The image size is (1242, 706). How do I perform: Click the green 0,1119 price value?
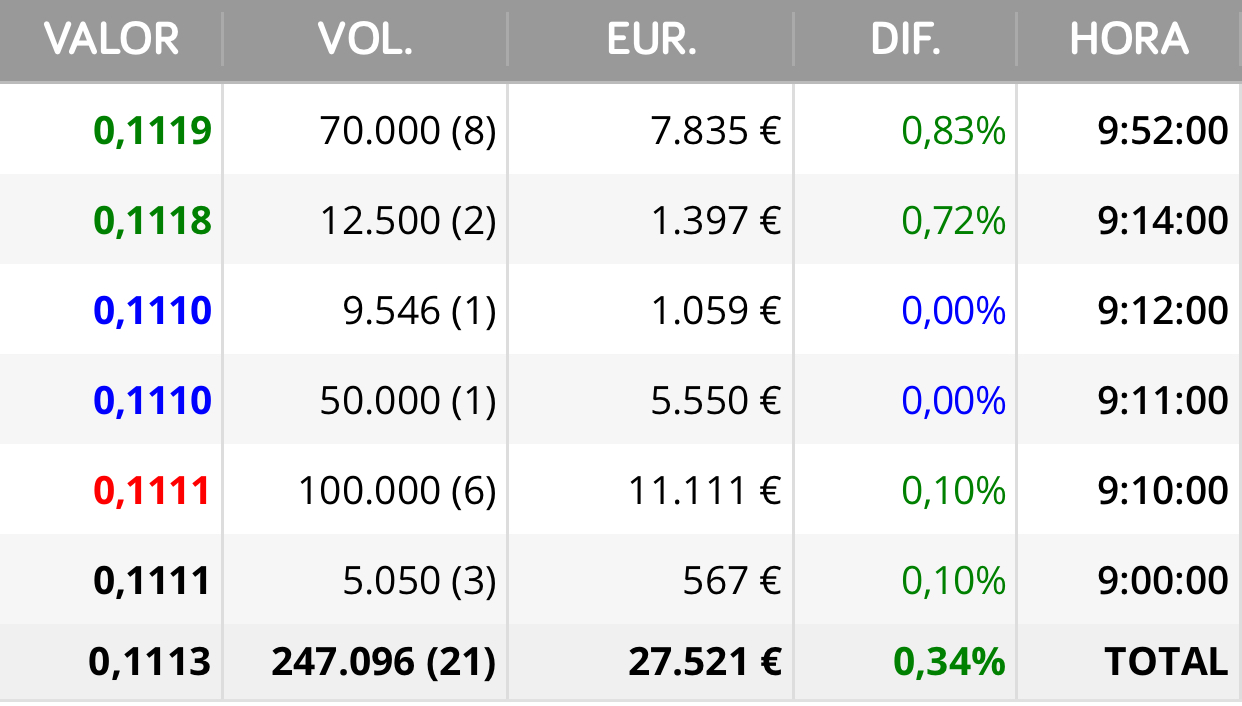click(x=153, y=130)
